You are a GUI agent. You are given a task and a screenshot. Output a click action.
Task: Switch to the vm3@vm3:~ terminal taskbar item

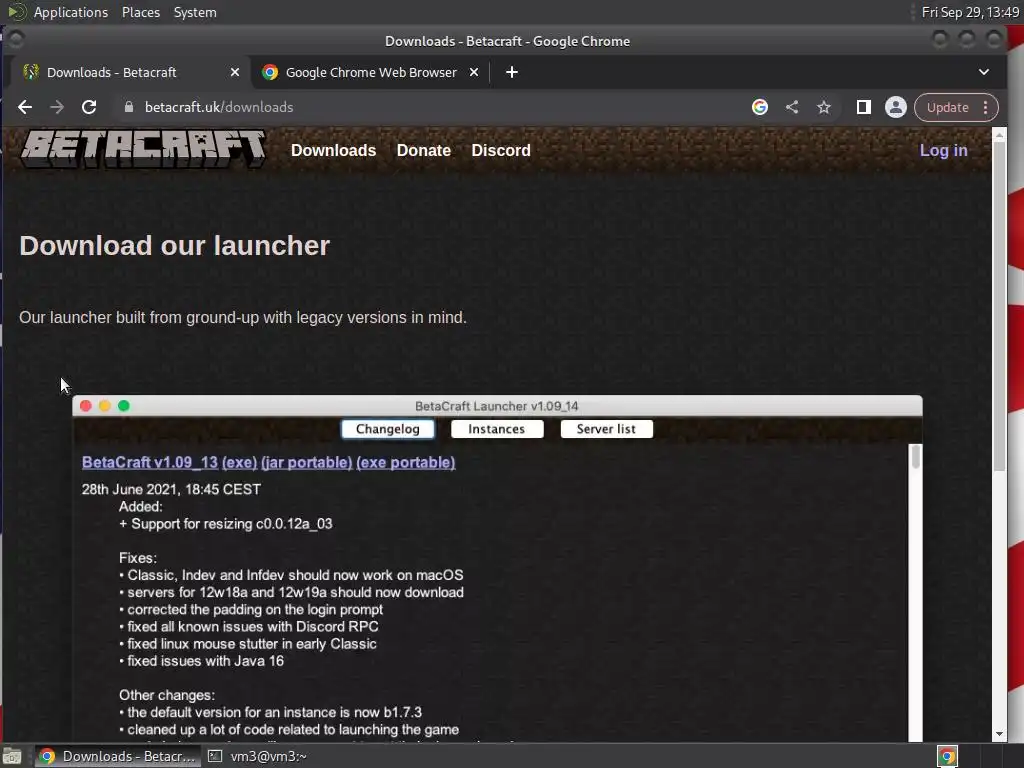[258, 756]
